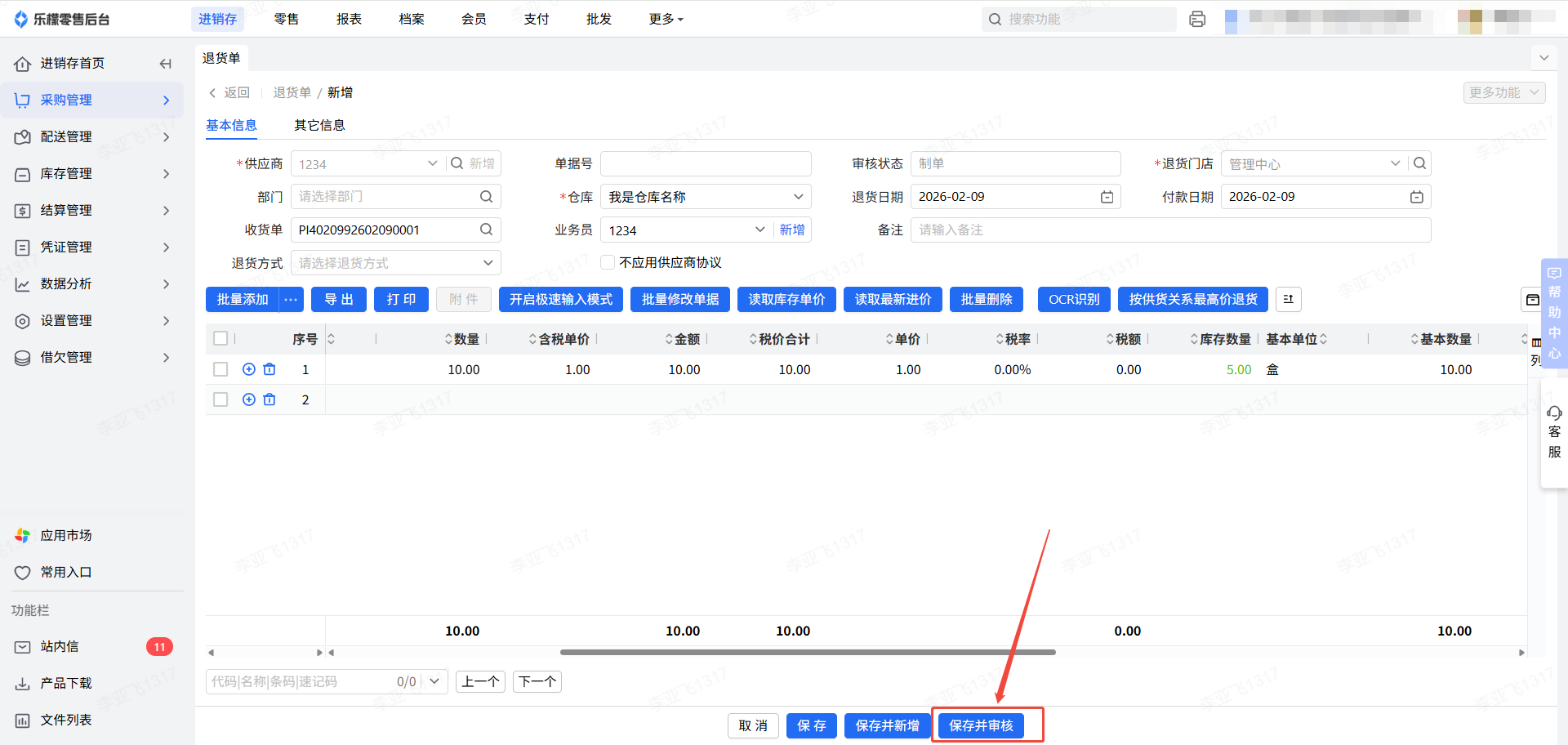Click the column settings icon beside toolbar

pyautogui.click(x=1289, y=300)
